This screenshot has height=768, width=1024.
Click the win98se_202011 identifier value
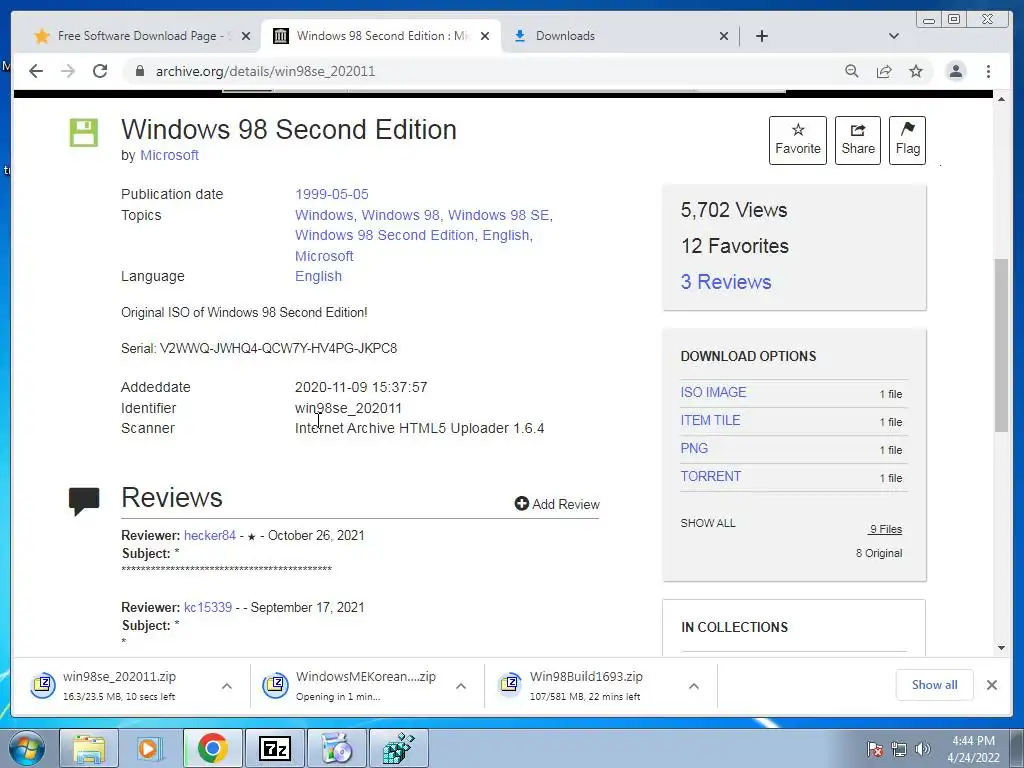[x=348, y=408]
